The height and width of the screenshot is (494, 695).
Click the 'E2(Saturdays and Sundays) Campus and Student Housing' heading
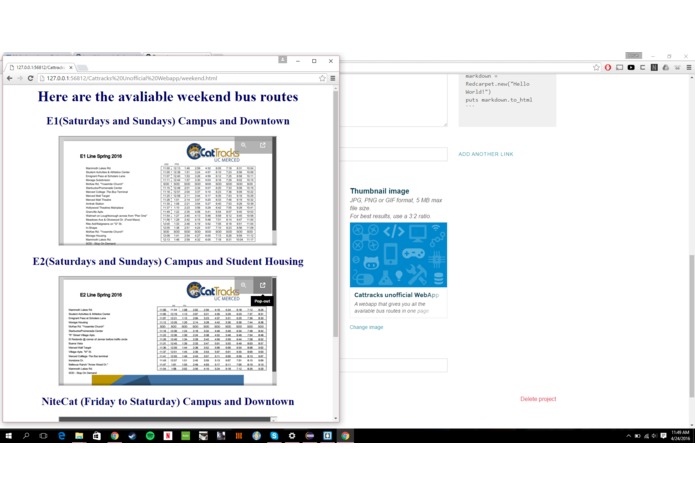point(168,261)
